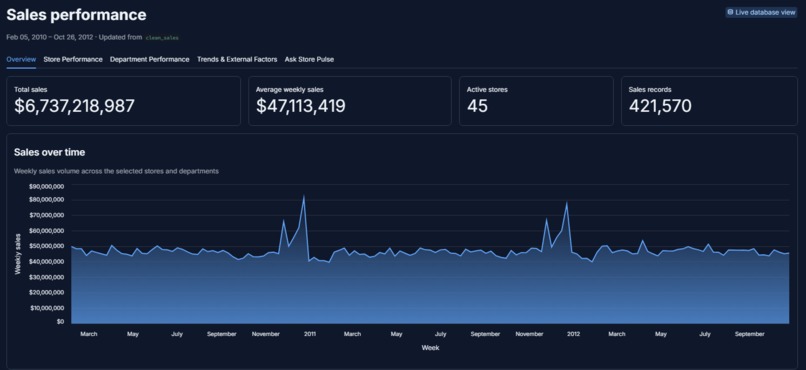Switch to the Overview tab
Image resolution: width=806 pixels, height=370 pixels.
[x=21, y=60]
